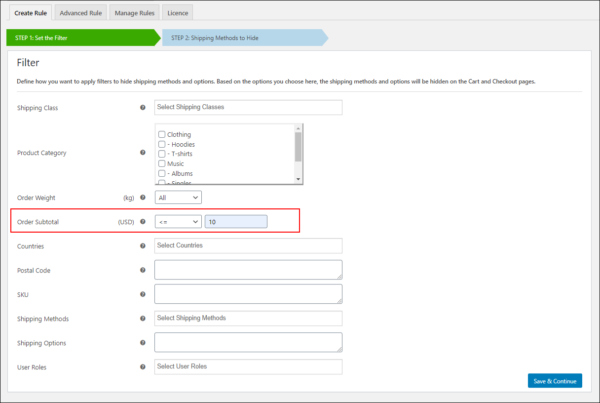Show help icon beside Order Weight
The height and width of the screenshot is (403, 600).
[143, 197]
